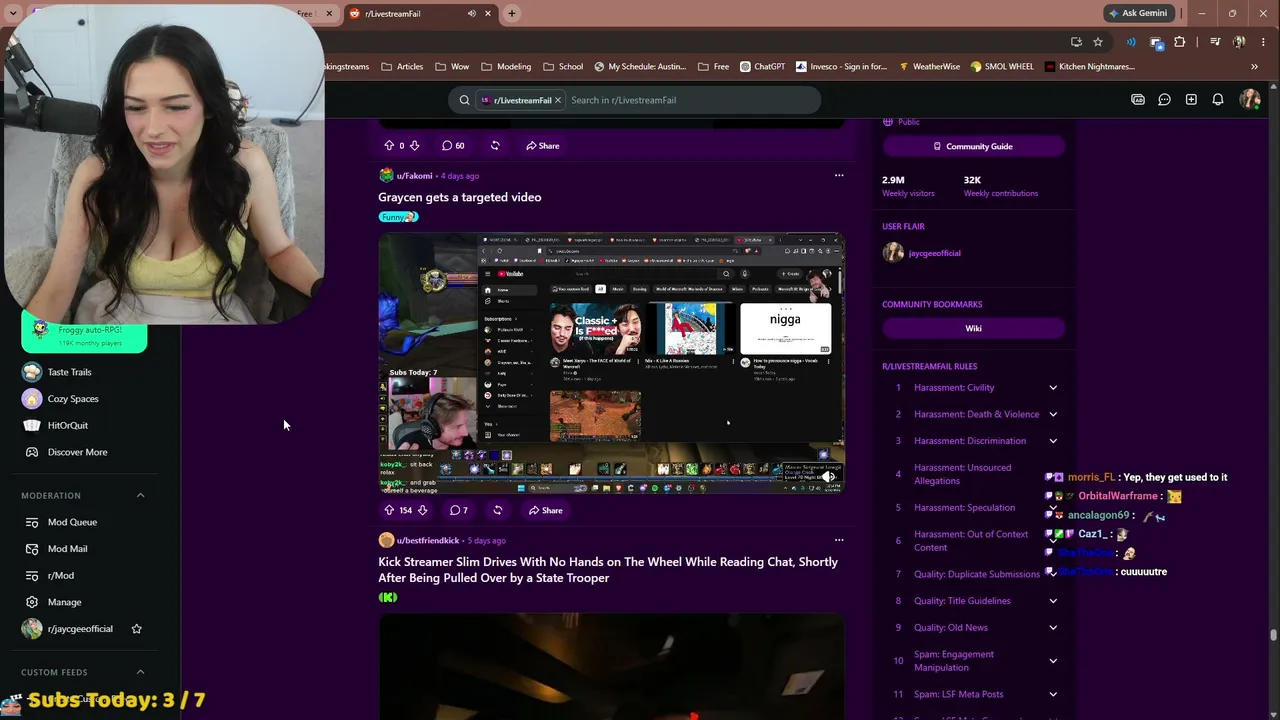Image resolution: width=1280 pixels, height=720 pixels.
Task: Give an award to the post with 60 comments
Action: pyautogui.click(x=495, y=146)
